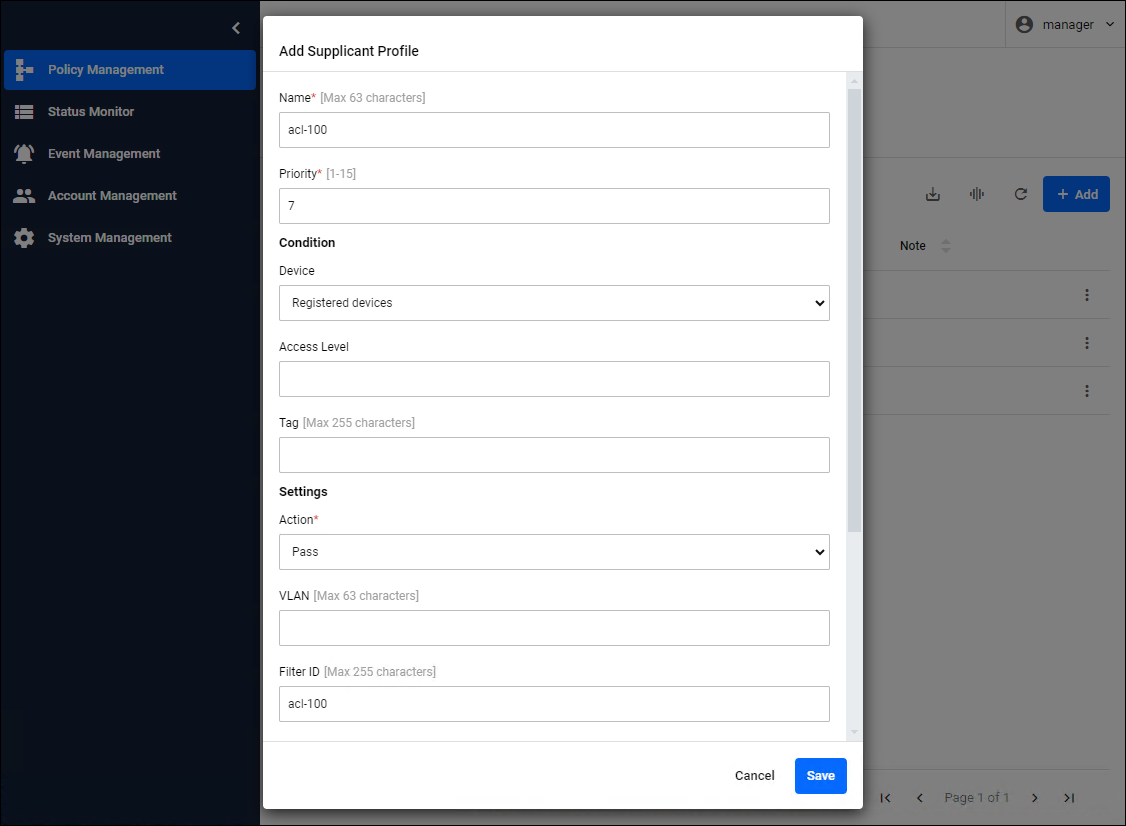Collapse the sidebar with the chevron arrow

pyautogui.click(x=236, y=28)
